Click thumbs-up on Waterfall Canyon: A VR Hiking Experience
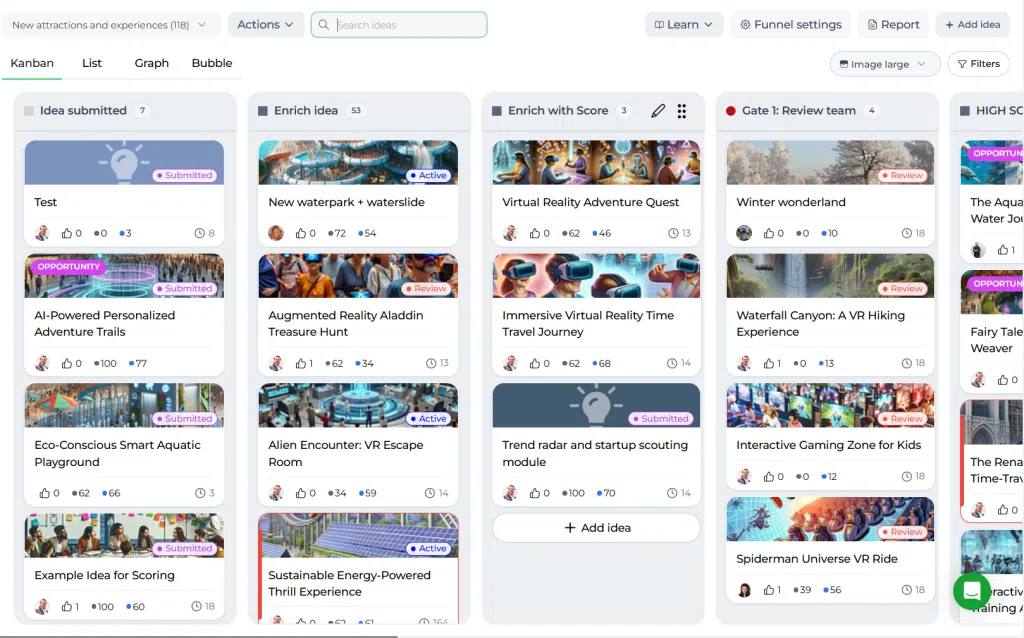The width and height of the screenshot is (1024, 638). (x=769, y=363)
